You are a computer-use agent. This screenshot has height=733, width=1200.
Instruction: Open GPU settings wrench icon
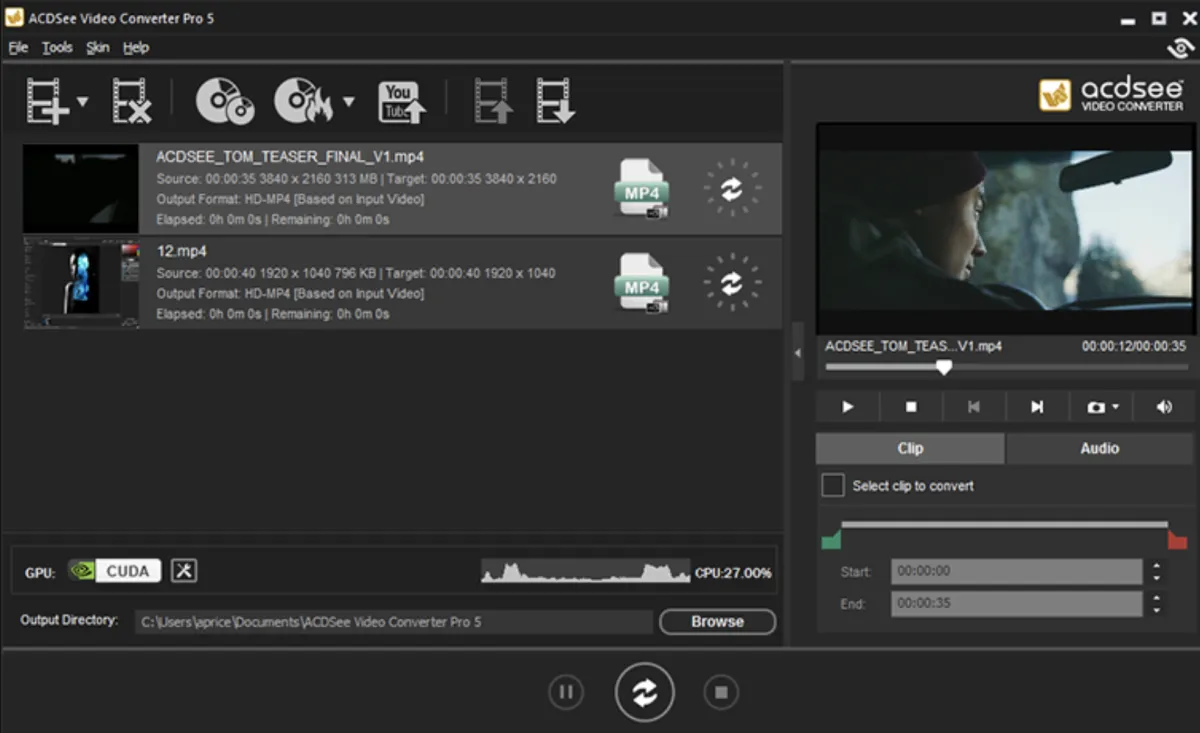(184, 571)
